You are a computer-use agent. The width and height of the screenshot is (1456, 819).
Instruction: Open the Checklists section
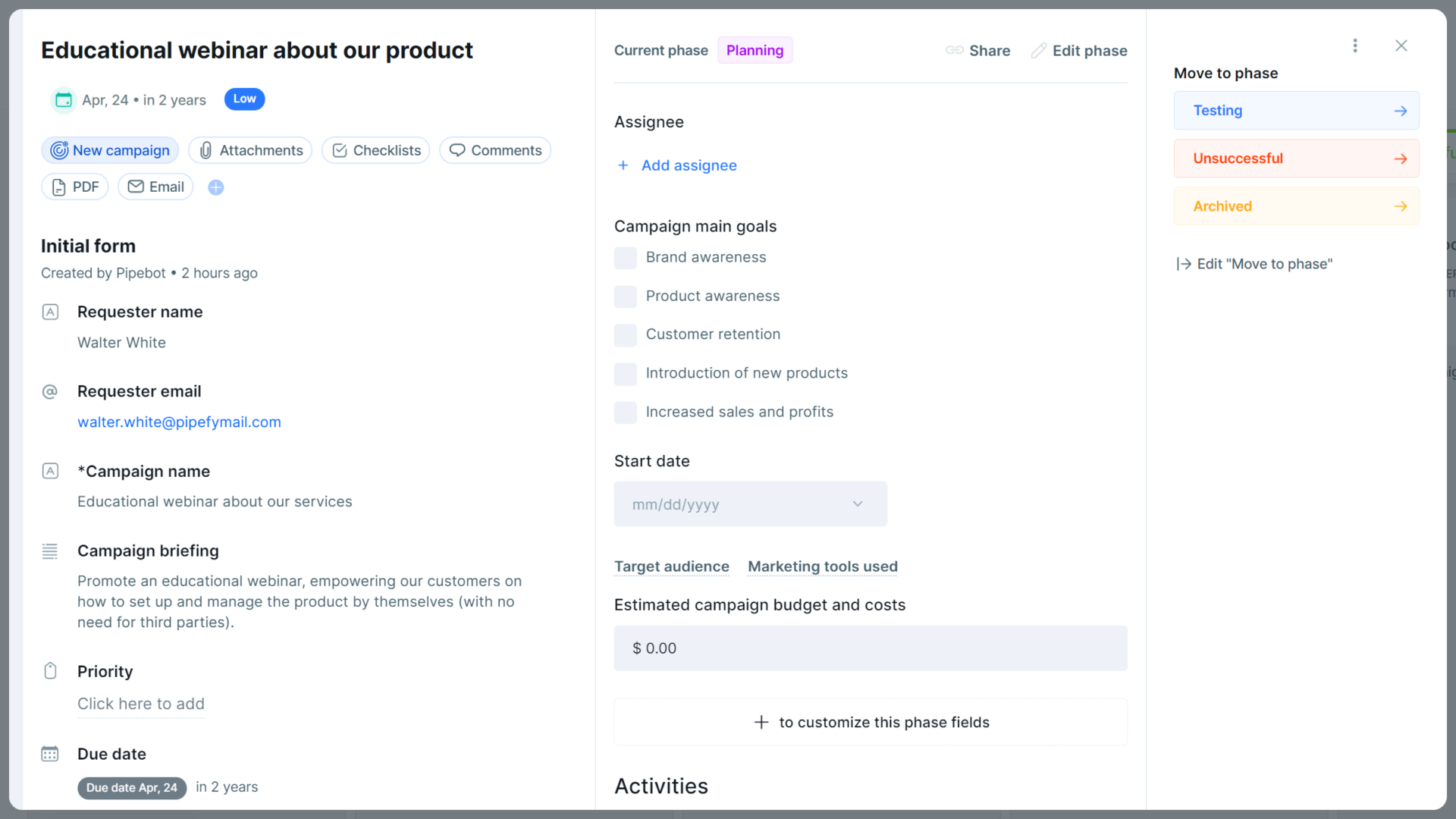375,150
